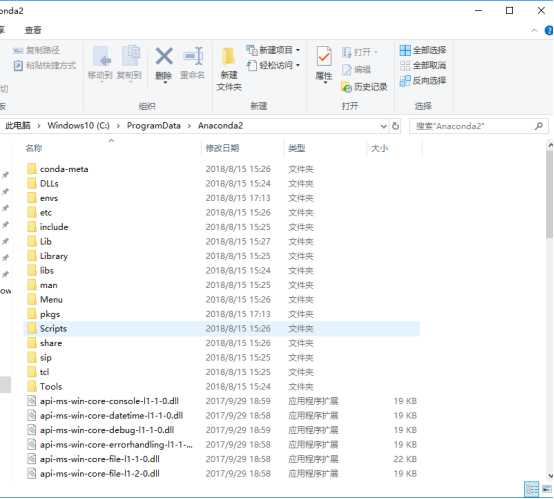554x499 pixels.
Task: Open History (历史记录) from ribbon
Action: click(x=364, y=87)
